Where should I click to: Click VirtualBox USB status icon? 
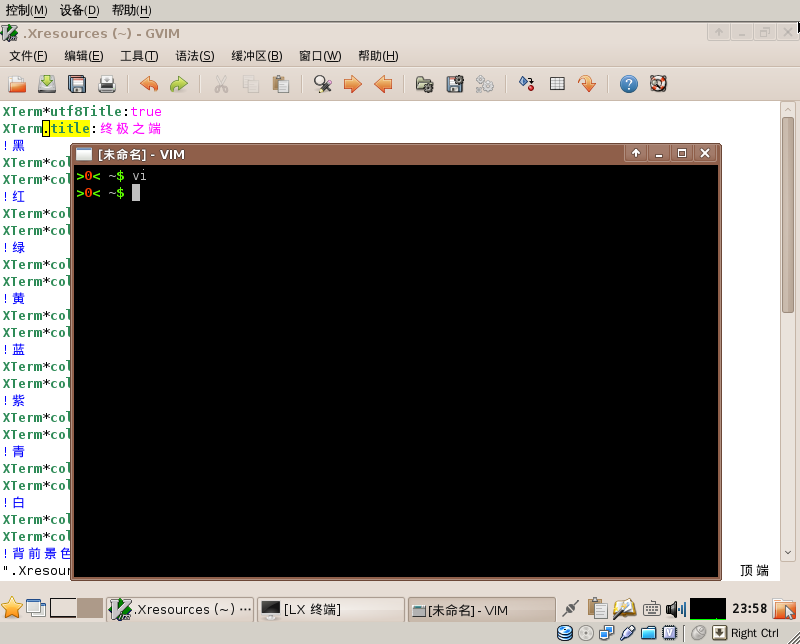point(628,633)
